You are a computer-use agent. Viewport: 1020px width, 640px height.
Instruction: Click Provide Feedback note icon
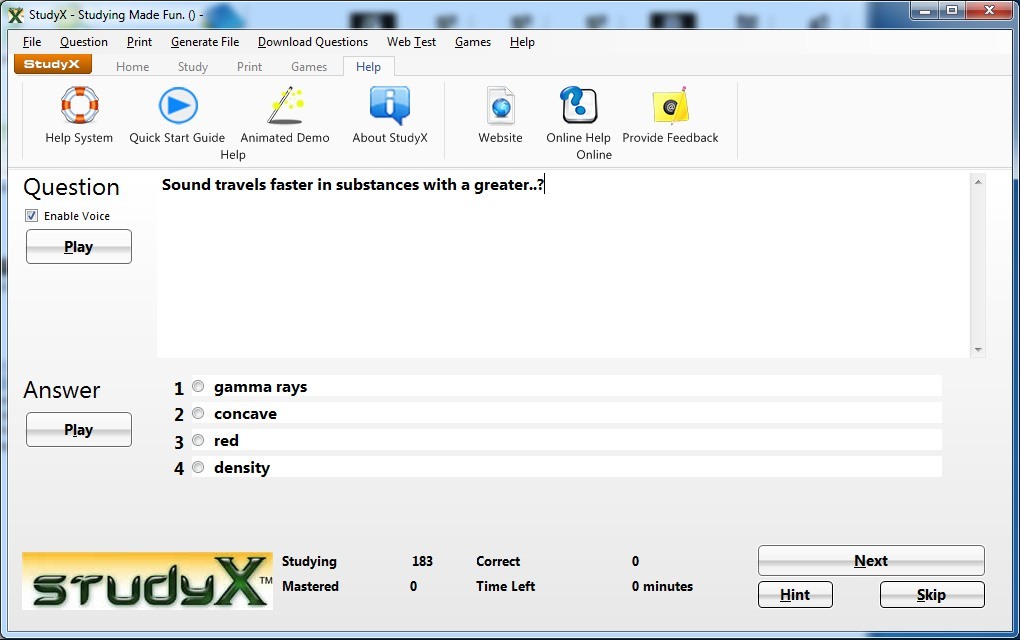pyautogui.click(x=670, y=105)
